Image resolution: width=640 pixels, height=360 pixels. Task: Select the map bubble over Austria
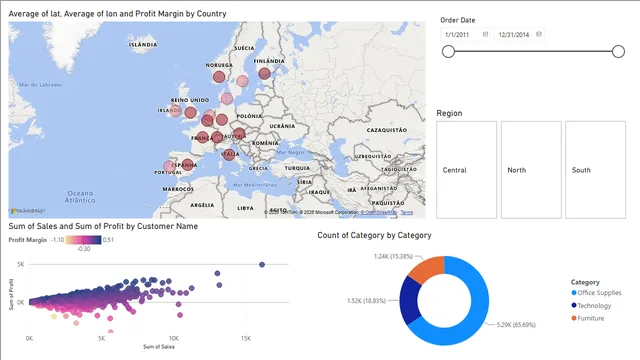click(240, 133)
